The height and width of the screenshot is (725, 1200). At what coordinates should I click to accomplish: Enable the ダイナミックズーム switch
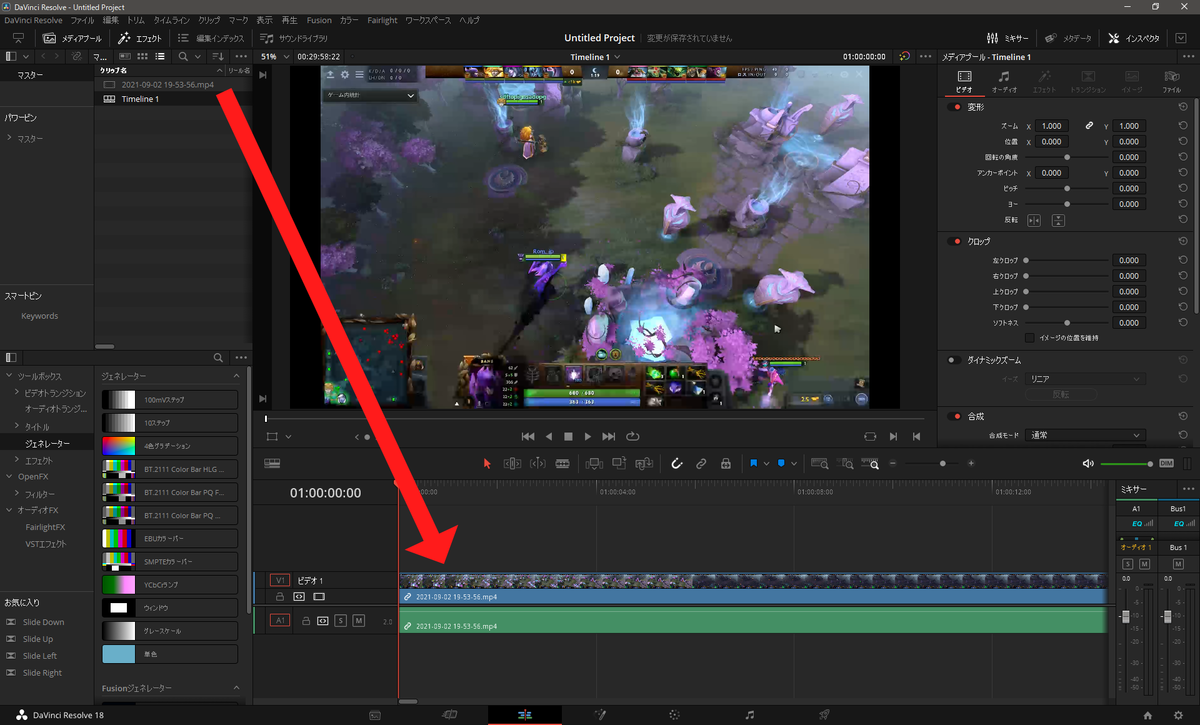tap(954, 359)
